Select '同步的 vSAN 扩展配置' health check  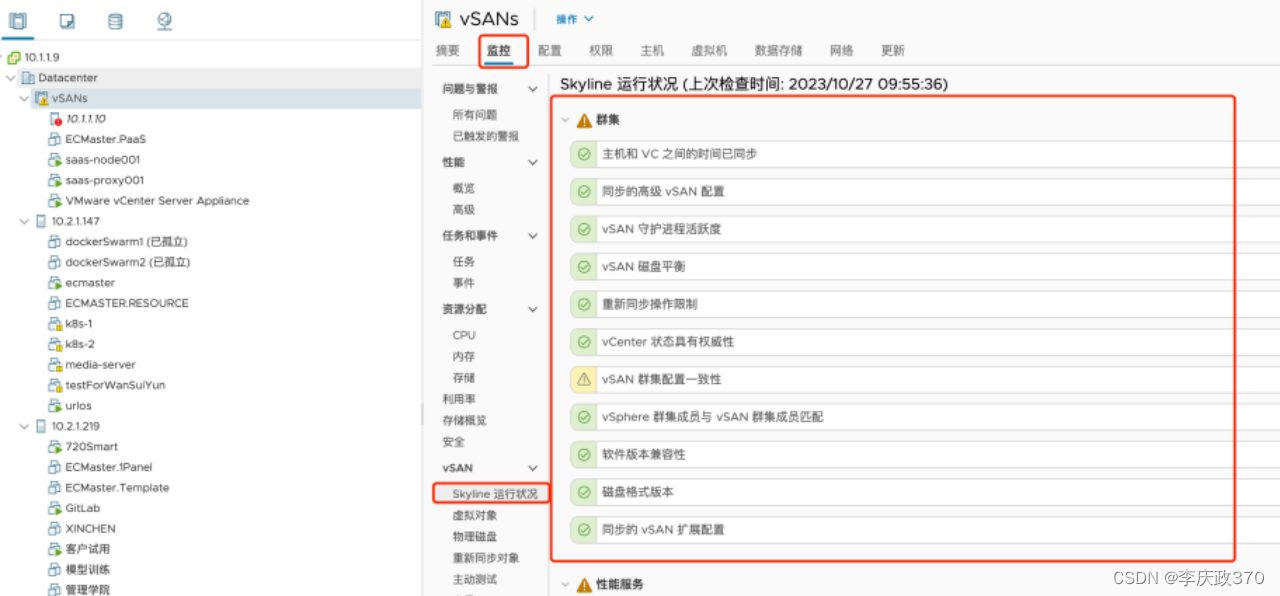(925, 530)
